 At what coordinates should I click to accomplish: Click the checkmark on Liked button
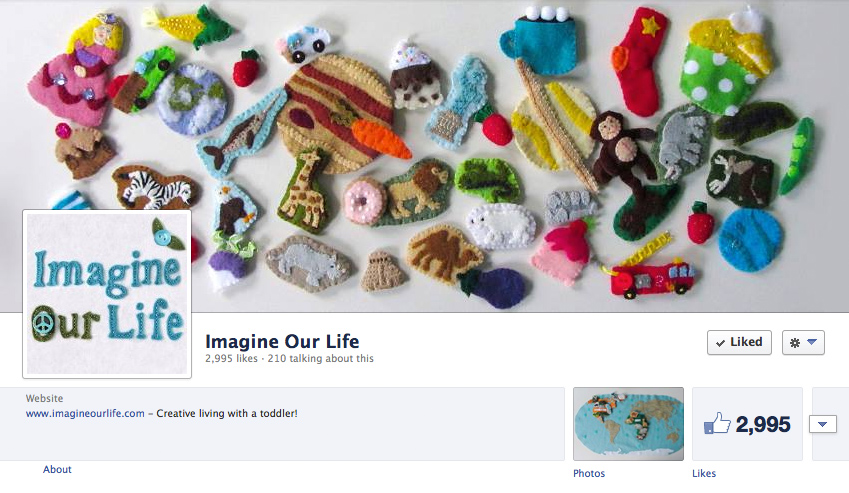720,343
